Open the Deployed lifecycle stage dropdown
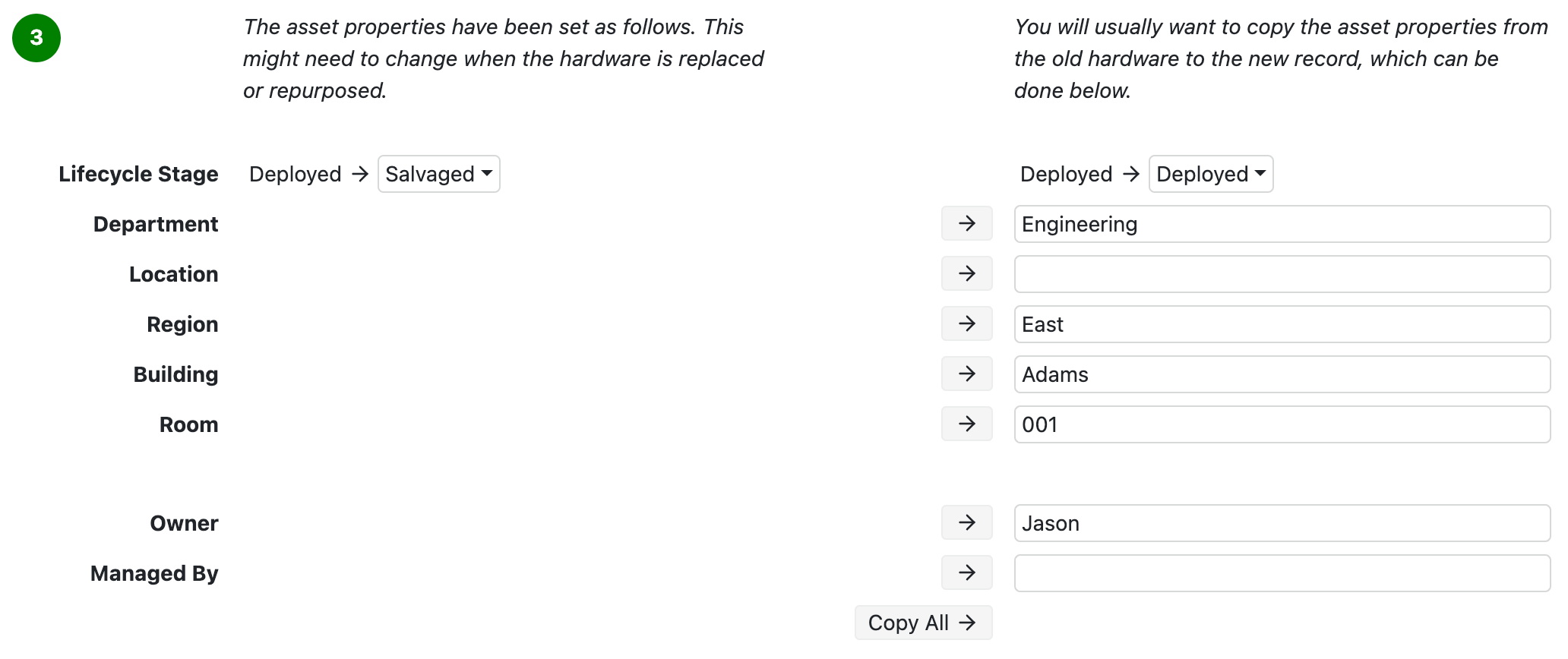The image size is (1568, 659). tap(1210, 174)
